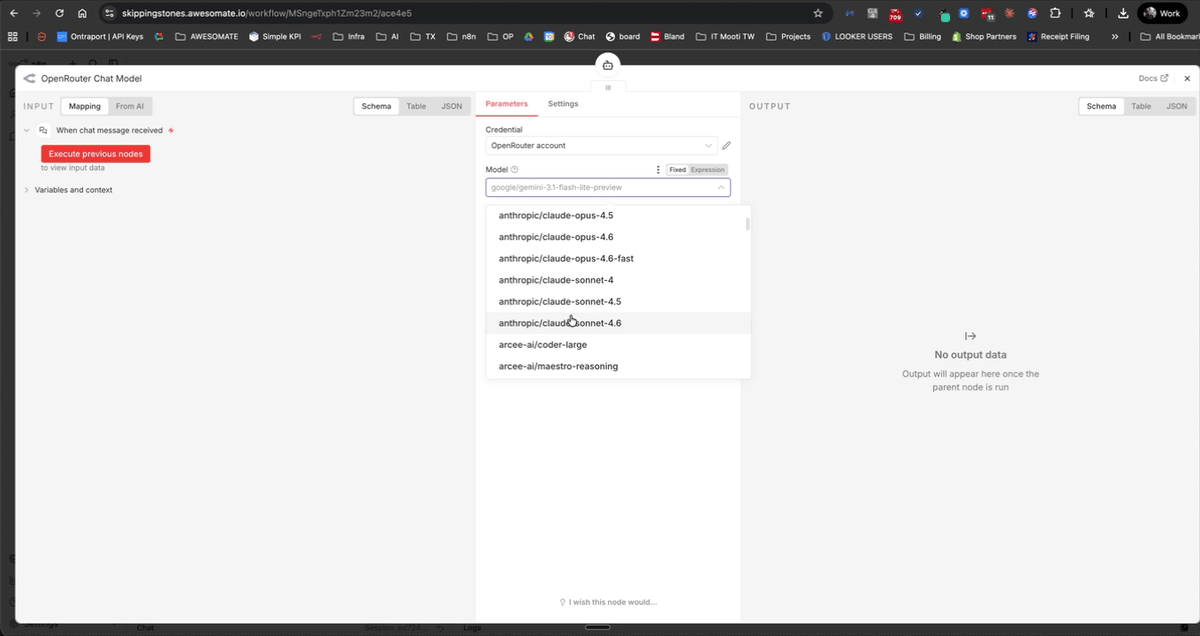Select the JSON view in the INPUT panel
This screenshot has width=1200, height=636.
pos(451,105)
